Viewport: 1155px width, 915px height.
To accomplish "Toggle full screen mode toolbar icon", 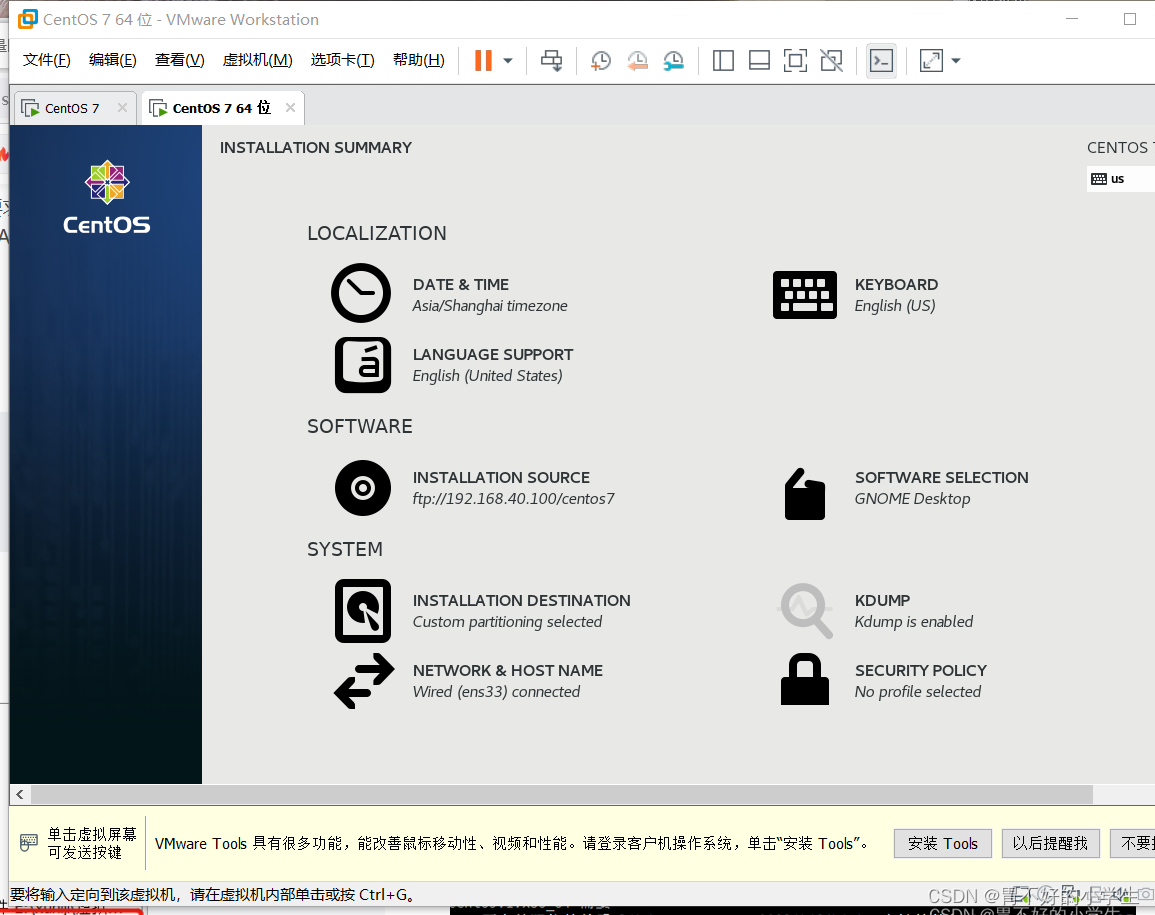I will point(795,61).
